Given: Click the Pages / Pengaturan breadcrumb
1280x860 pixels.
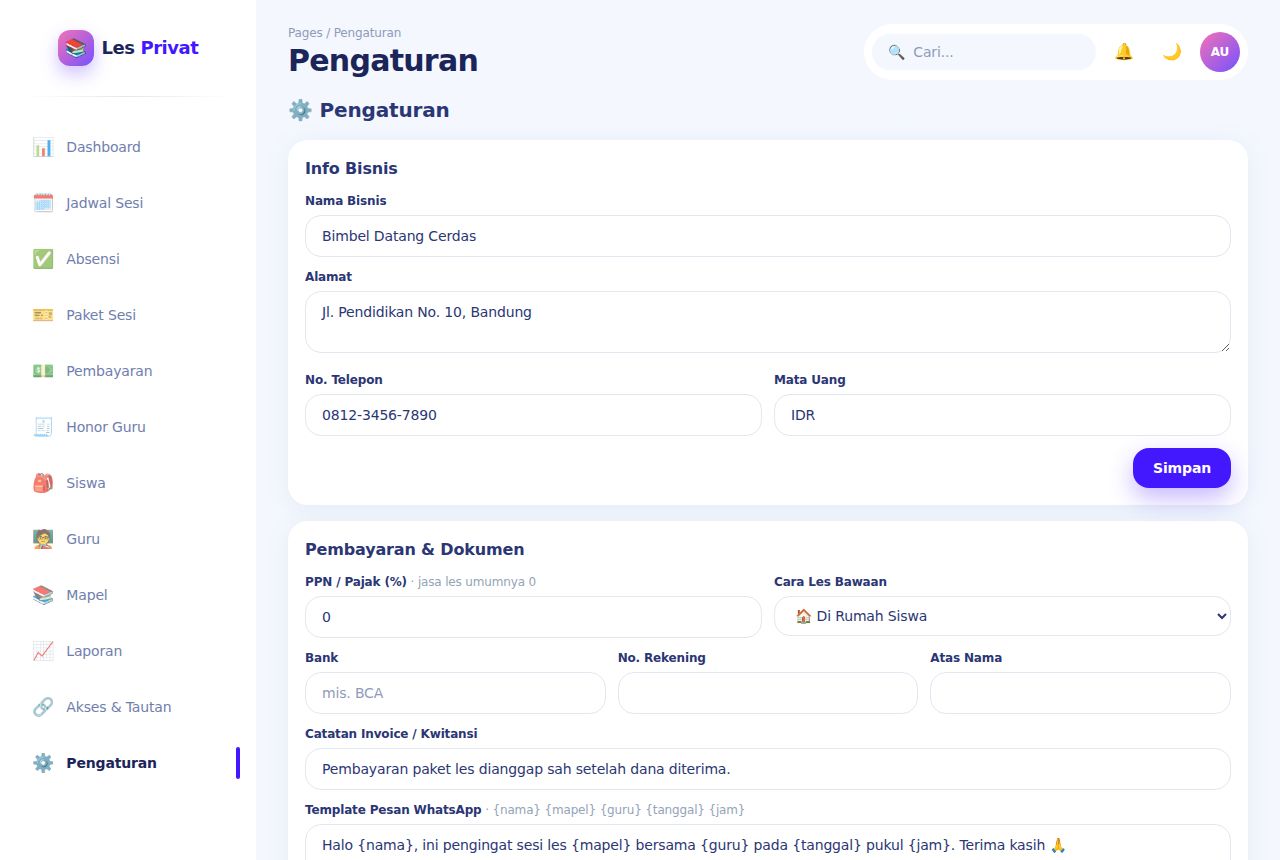Looking at the screenshot, I should point(344,33).
